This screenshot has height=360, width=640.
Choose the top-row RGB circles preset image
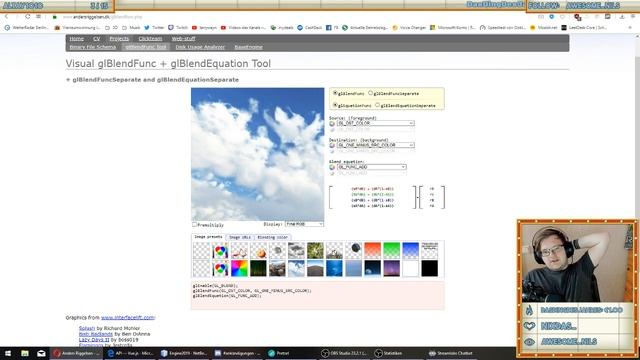coord(220,251)
